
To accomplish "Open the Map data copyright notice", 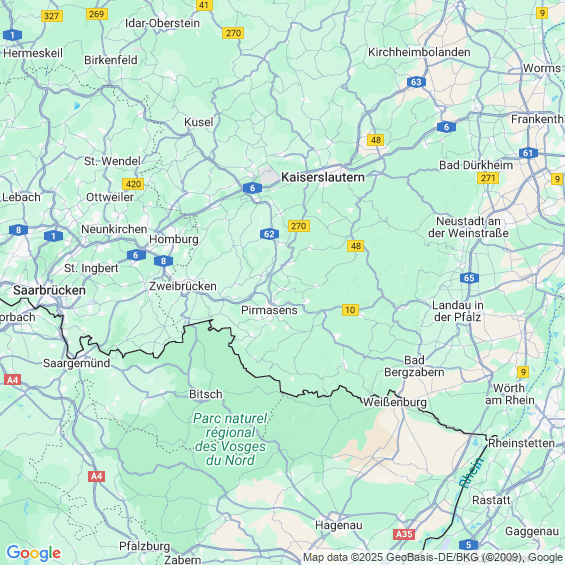I will [433, 557].
